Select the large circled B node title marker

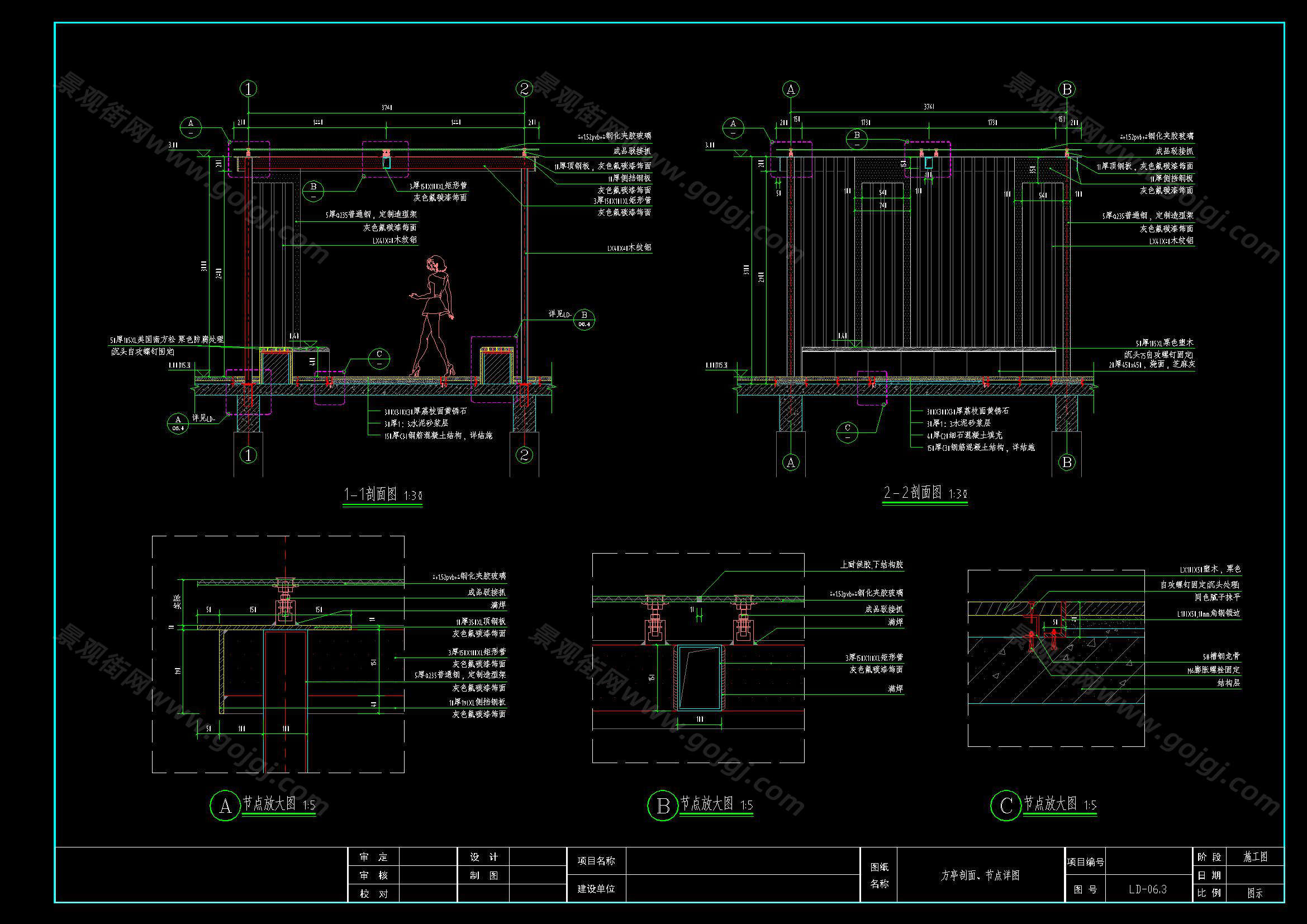pos(663,806)
